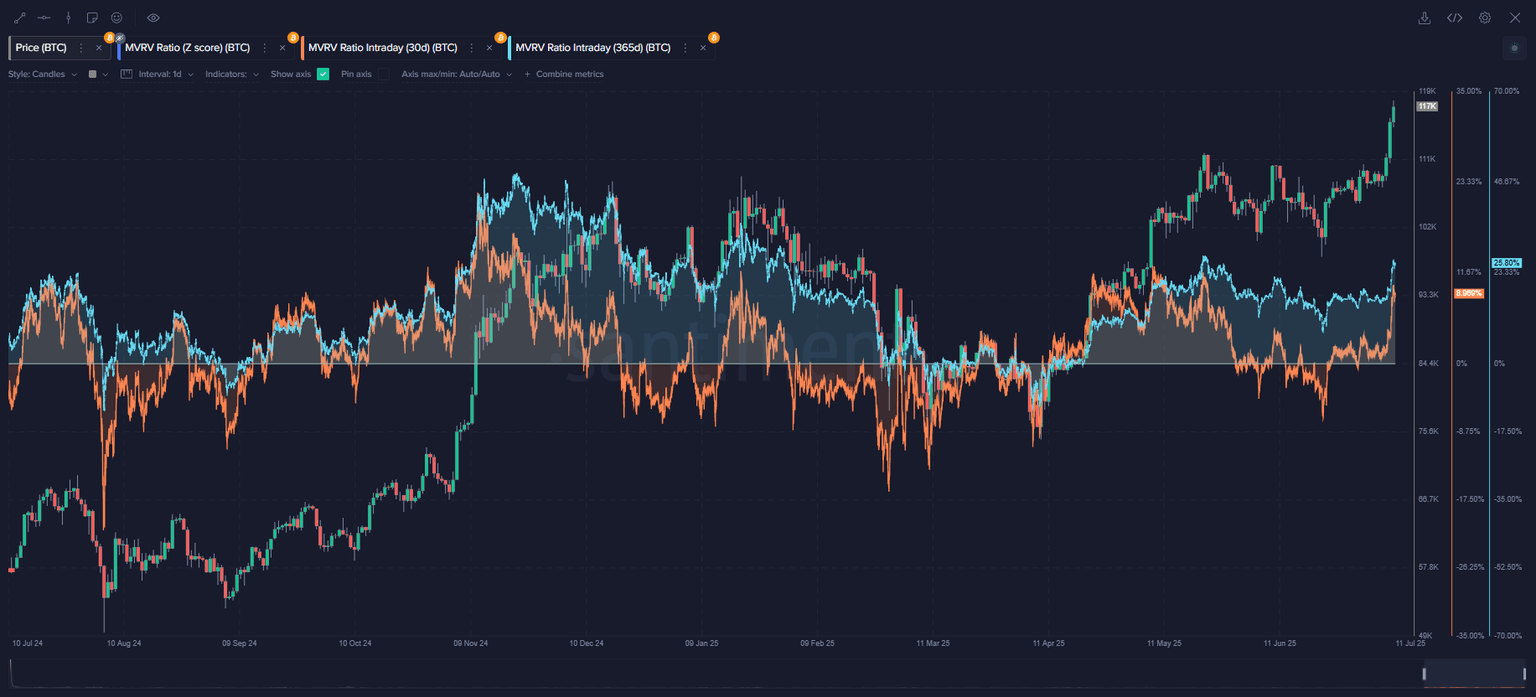Image resolution: width=1536 pixels, height=697 pixels.
Task: Open the Style: Candles dropdown
Action: [42, 74]
